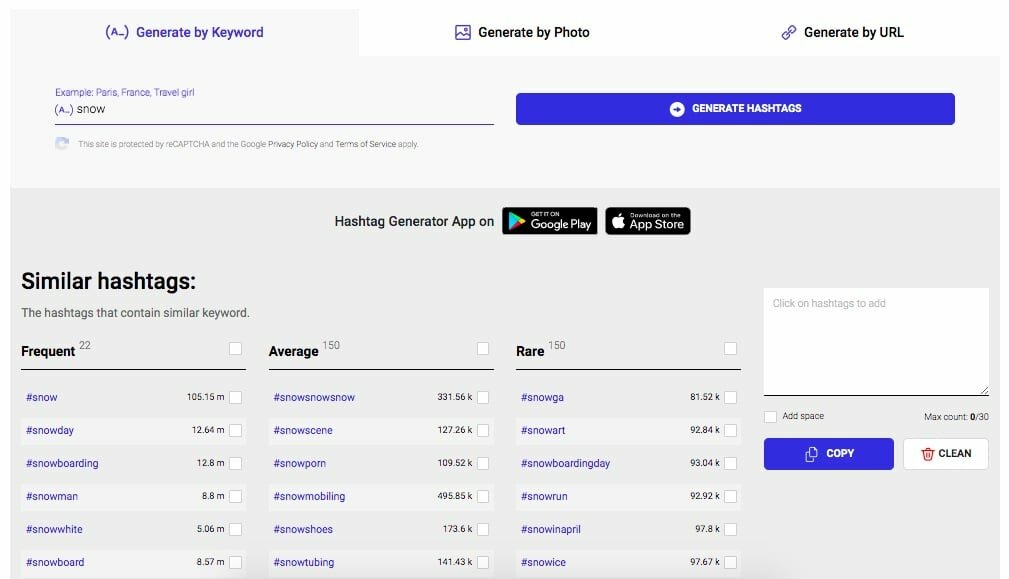Click the trash icon in Clean button
The width and height of the screenshot is (1009, 579).
pyautogui.click(x=927, y=454)
